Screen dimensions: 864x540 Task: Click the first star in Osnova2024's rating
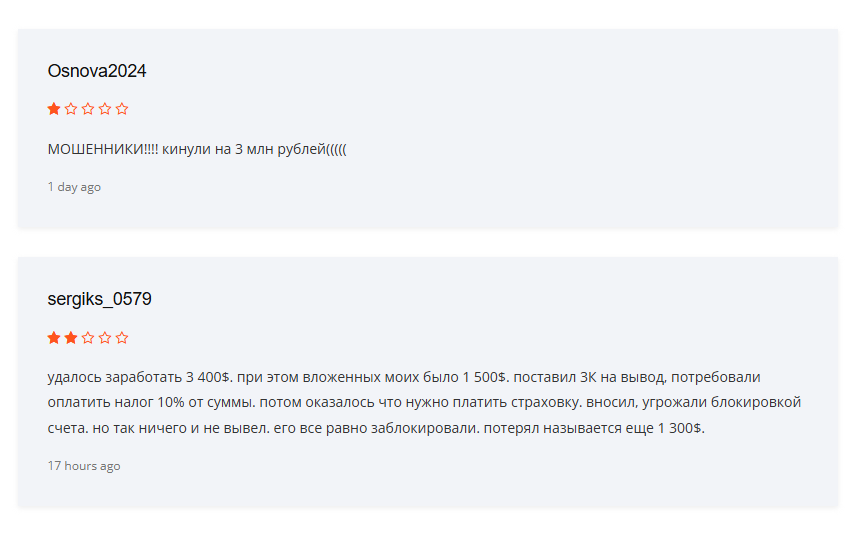coord(54,109)
